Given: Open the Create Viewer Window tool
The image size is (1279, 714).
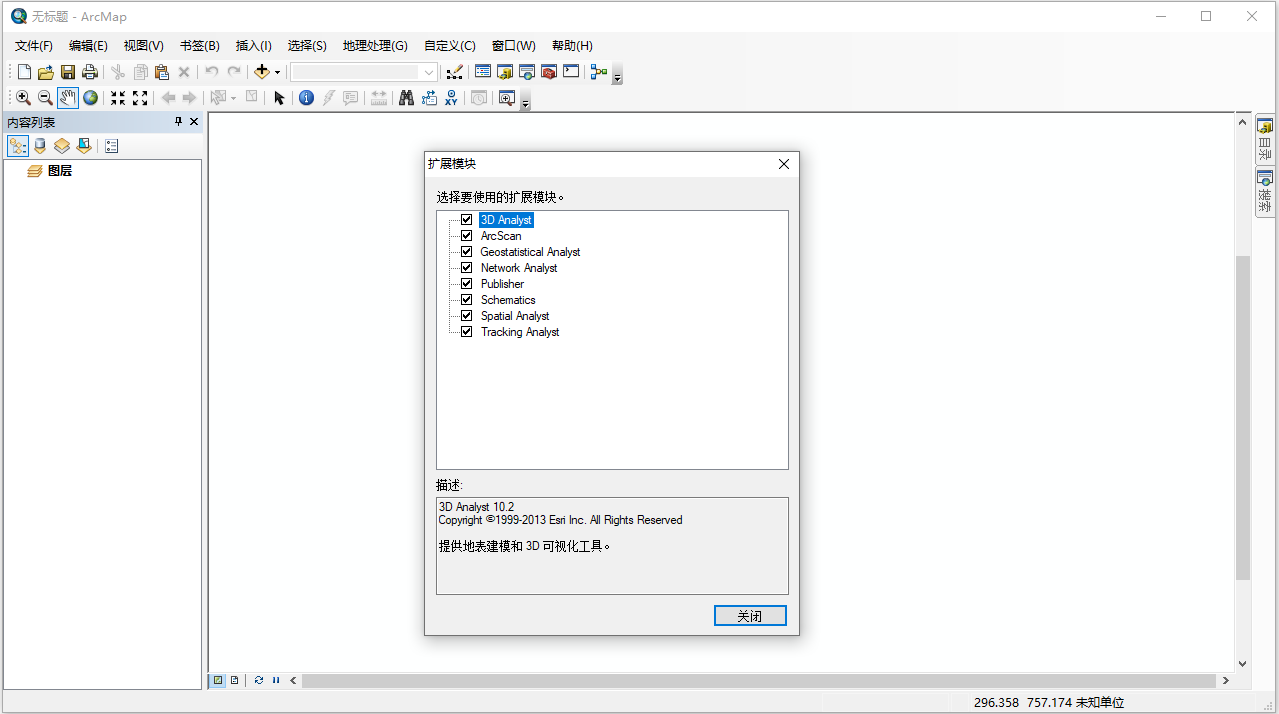Looking at the screenshot, I should coord(507,98).
